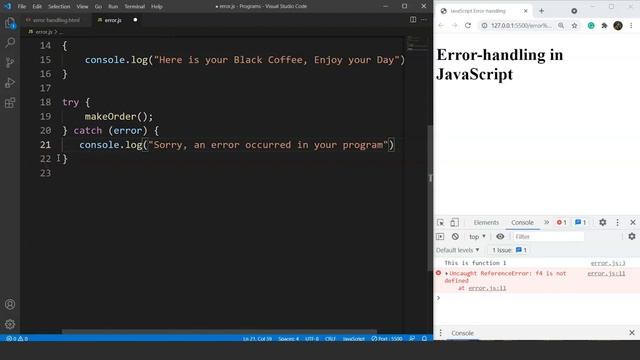640x360 pixels.
Task: Open the Extensions view in activity bar
Action: (10, 102)
